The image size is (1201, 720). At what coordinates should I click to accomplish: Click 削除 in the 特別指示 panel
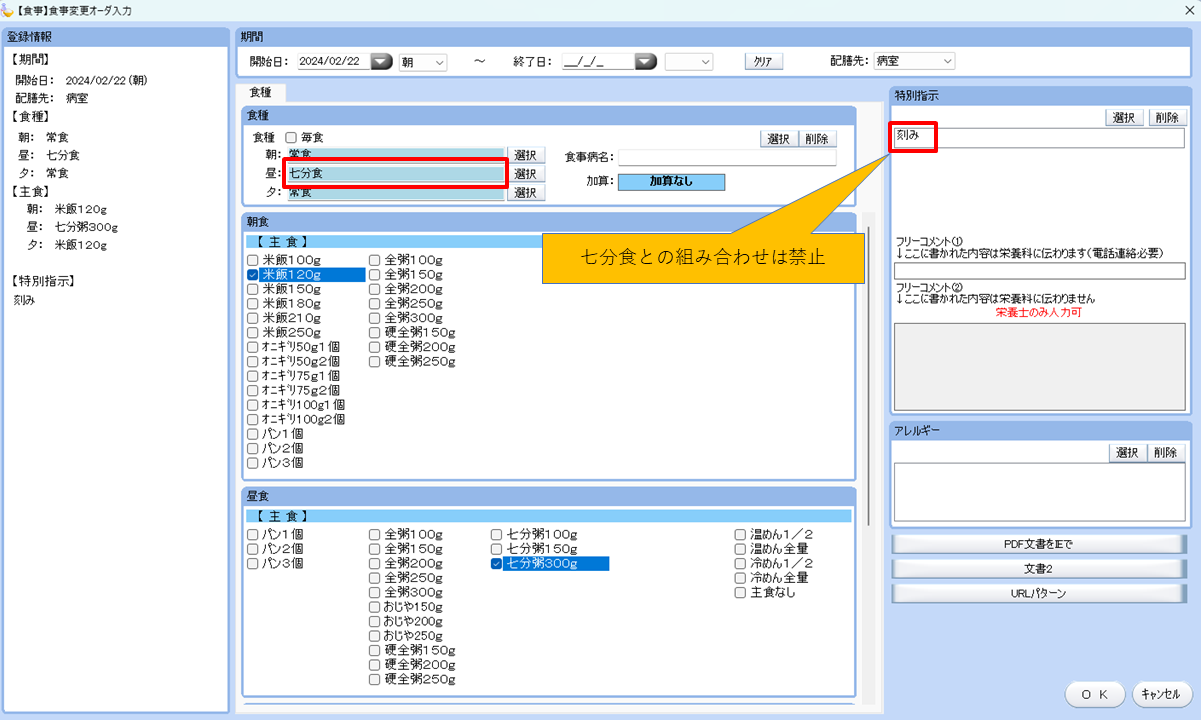tap(1166, 117)
